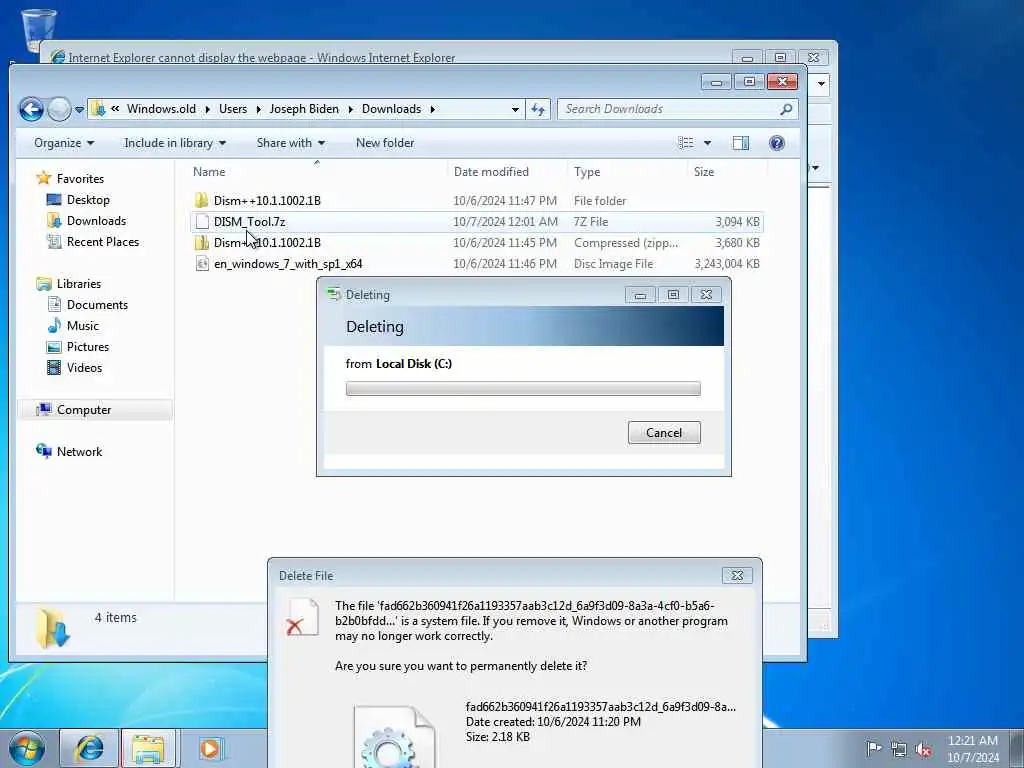Open Recent Places in the navigation pane
Image resolution: width=1024 pixels, height=768 pixels.
click(x=103, y=242)
